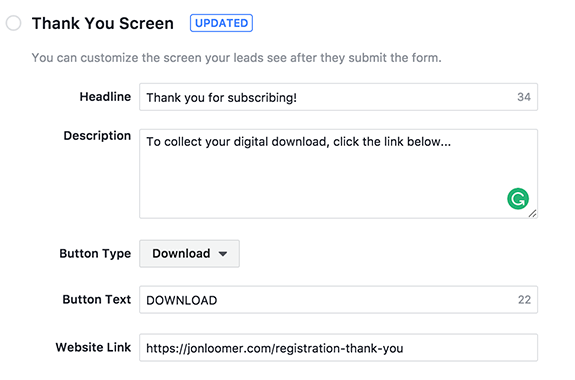Open the Grammarly icon in the Description box
Screen dimensions: 575x380
click(x=518, y=199)
